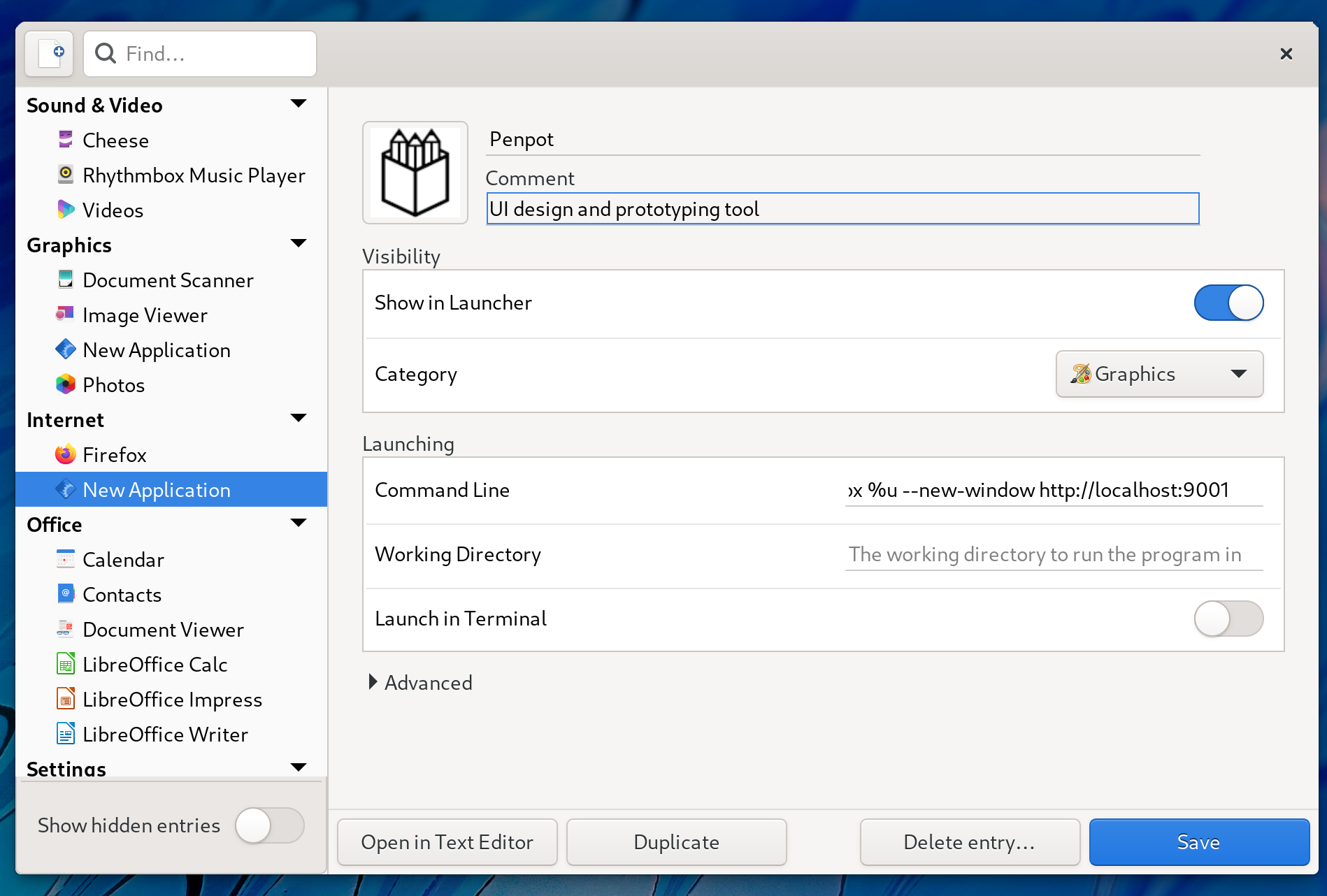The height and width of the screenshot is (896, 1327).
Task: Select New Application under Internet
Action: (x=171, y=489)
